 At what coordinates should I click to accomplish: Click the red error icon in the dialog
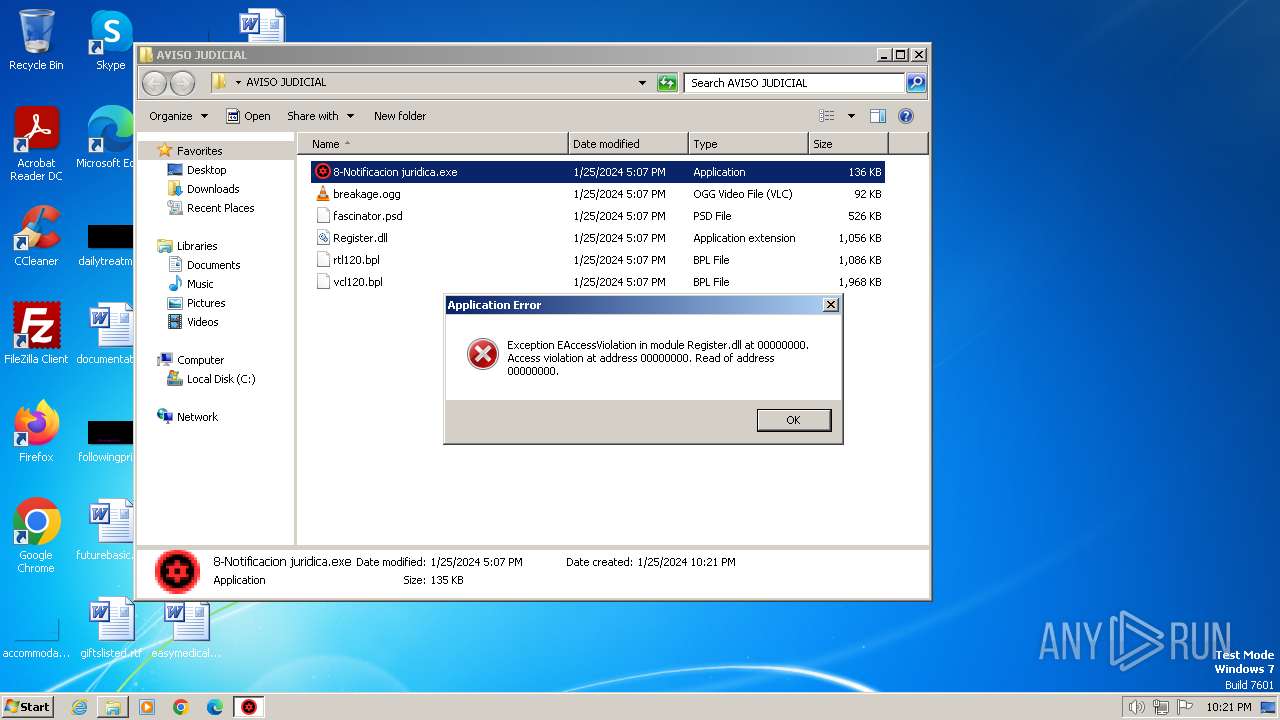pyautogui.click(x=482, y=353)
